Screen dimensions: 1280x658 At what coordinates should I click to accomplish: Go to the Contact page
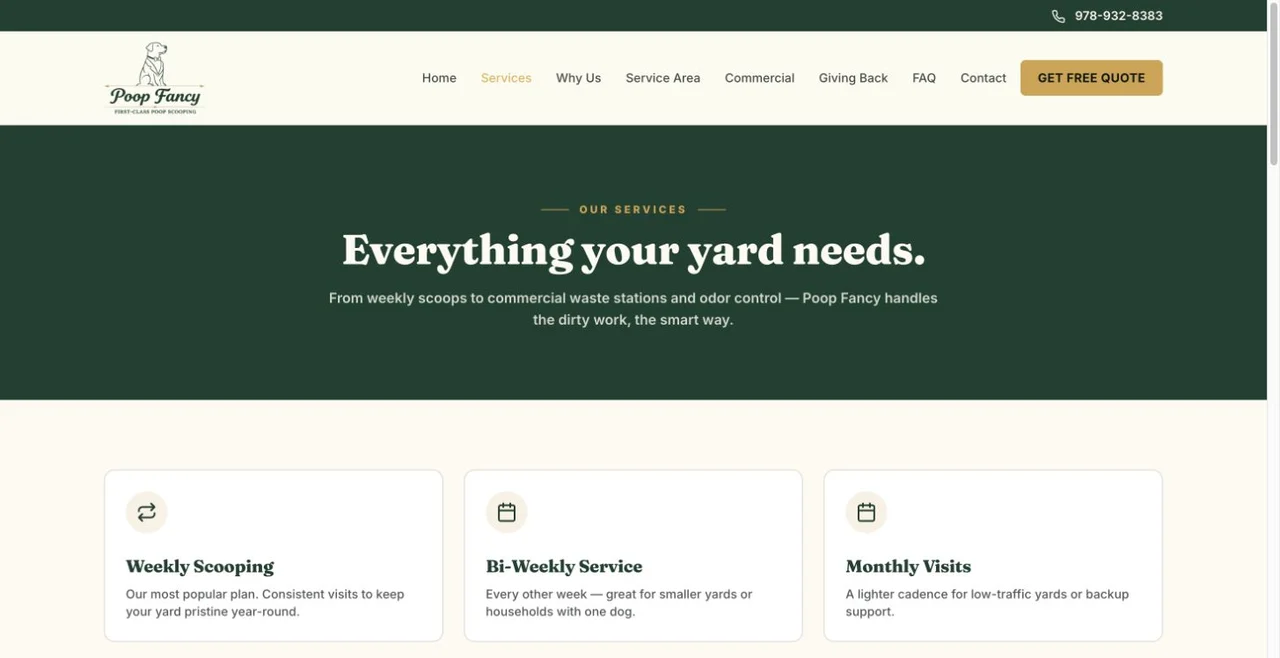(983, 78)
